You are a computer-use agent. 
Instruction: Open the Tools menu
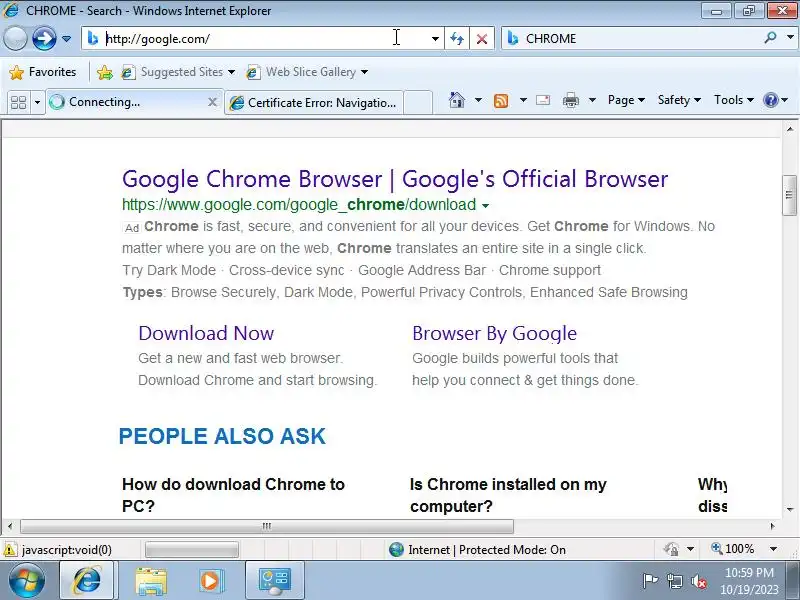tap(733, 100)
